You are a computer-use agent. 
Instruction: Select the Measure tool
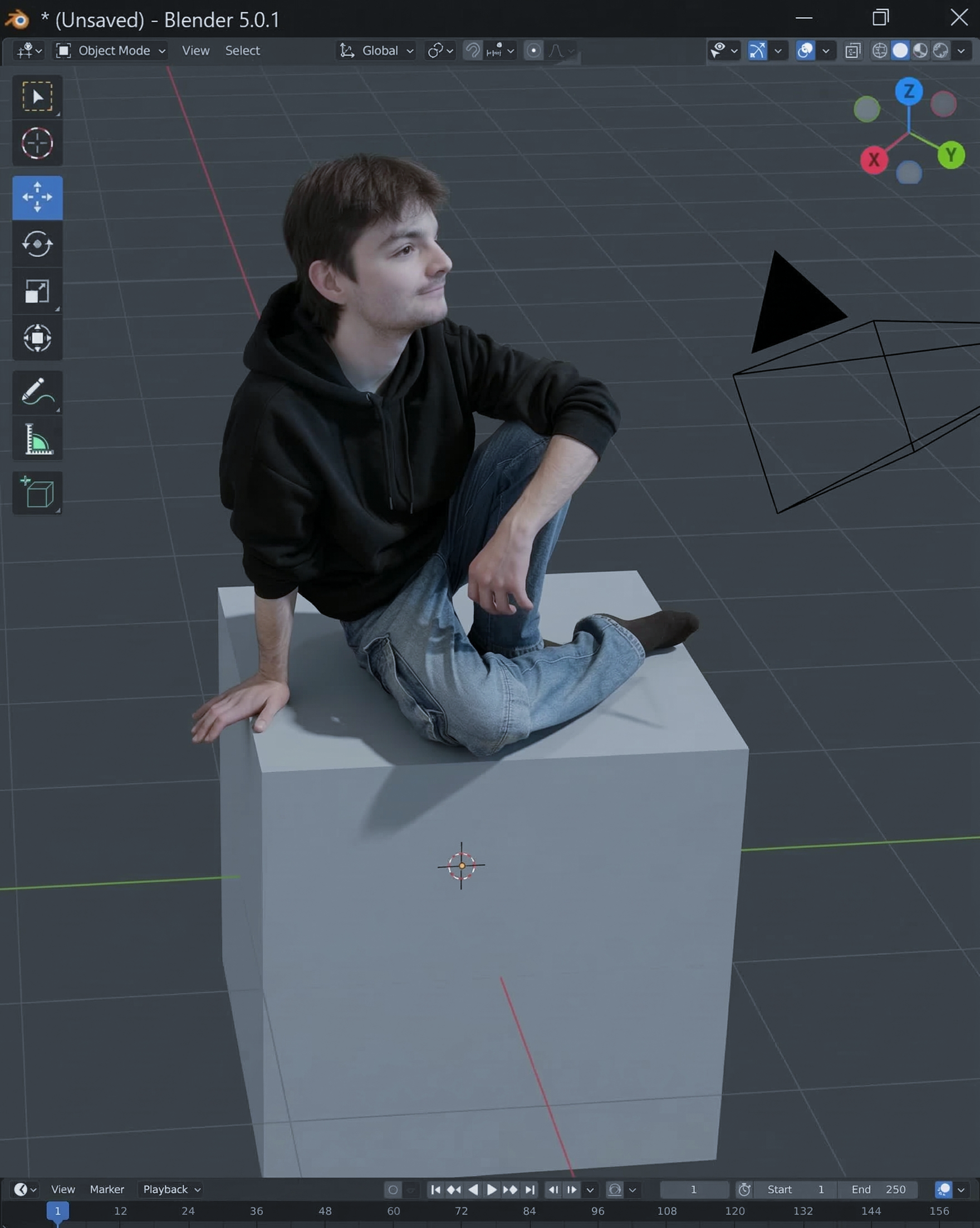coord(37,439)
